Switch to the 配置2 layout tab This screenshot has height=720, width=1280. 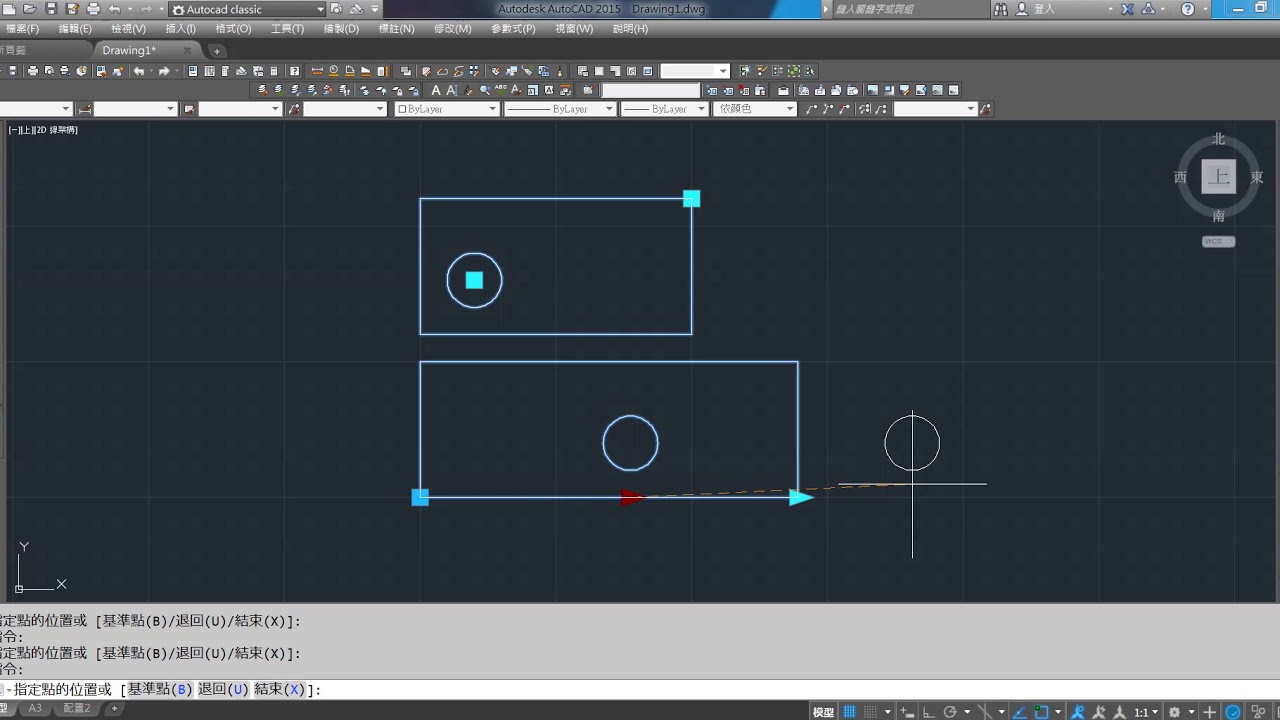click(77, 709)
